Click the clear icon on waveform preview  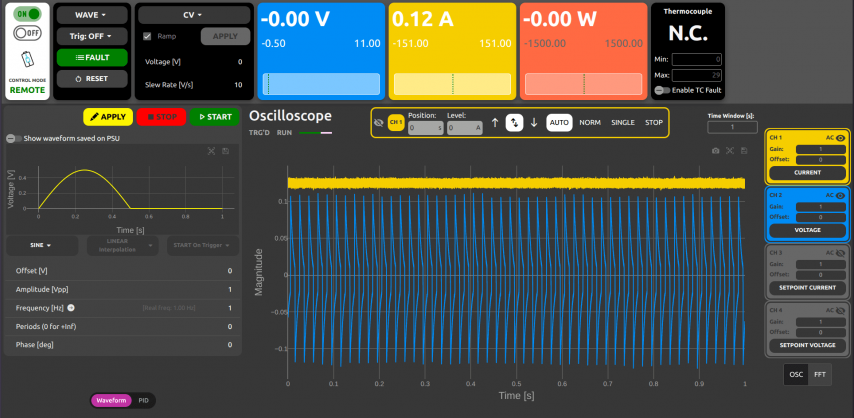coord(211,151)
